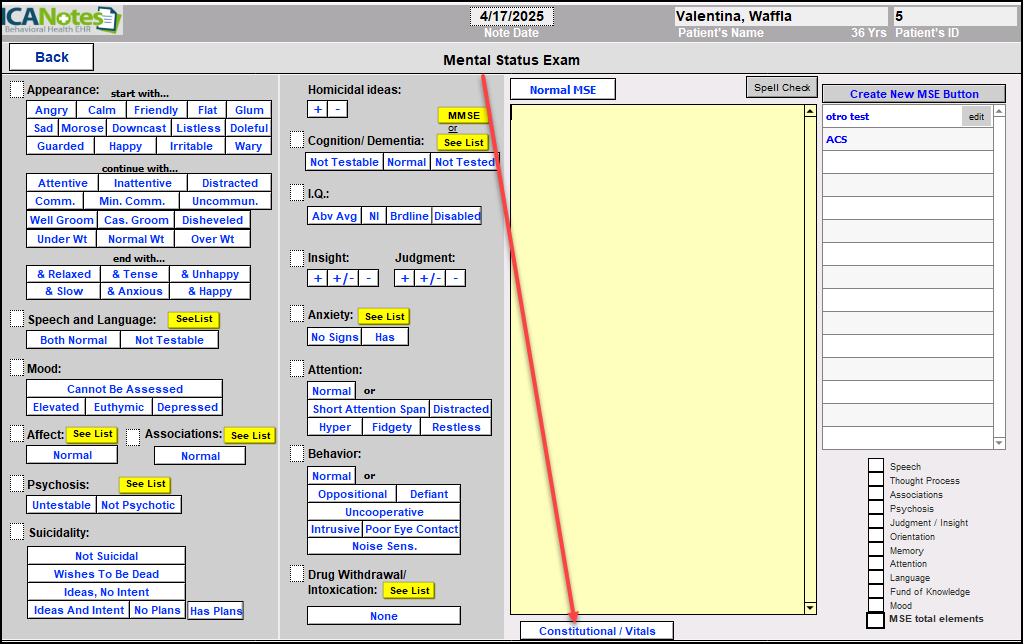The height and width of the screenshot is (644, 1023).
Task: Check the Mood section checkbox
Action: coord(17,368)
